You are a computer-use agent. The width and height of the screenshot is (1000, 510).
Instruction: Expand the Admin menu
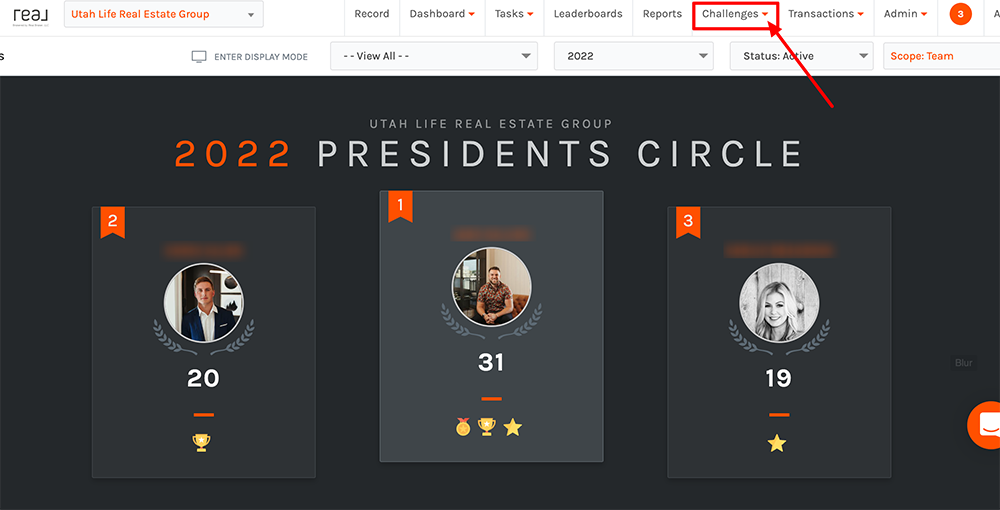pos(905,14)
